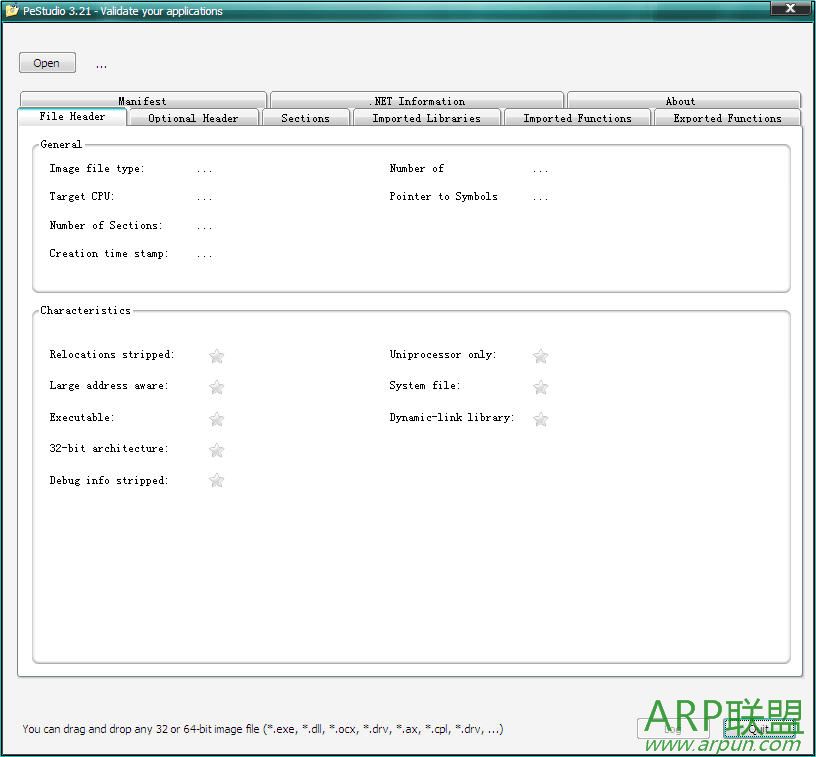
Task: Click the Quit button
Action: pyautogui.click(x=760, y=729)
